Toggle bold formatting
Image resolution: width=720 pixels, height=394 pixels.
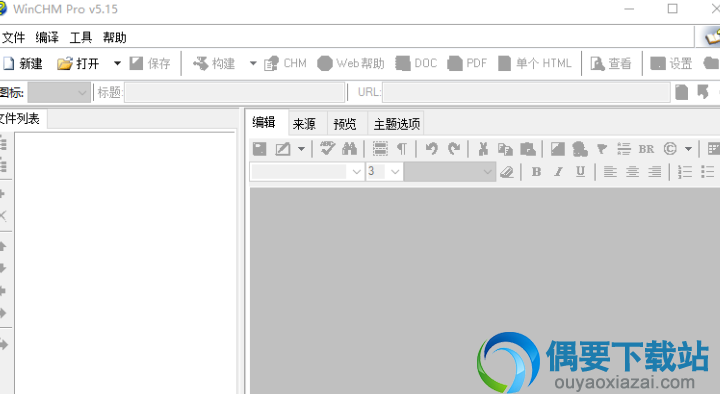(536, 172)
